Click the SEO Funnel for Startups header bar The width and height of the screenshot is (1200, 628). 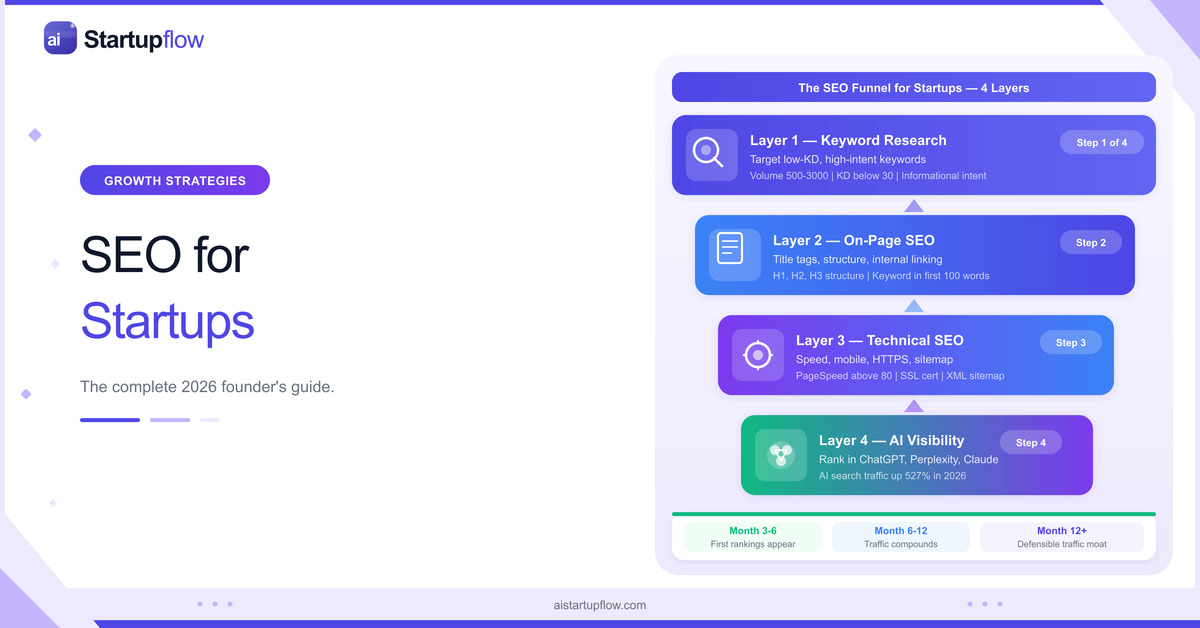tap(914, 87)
